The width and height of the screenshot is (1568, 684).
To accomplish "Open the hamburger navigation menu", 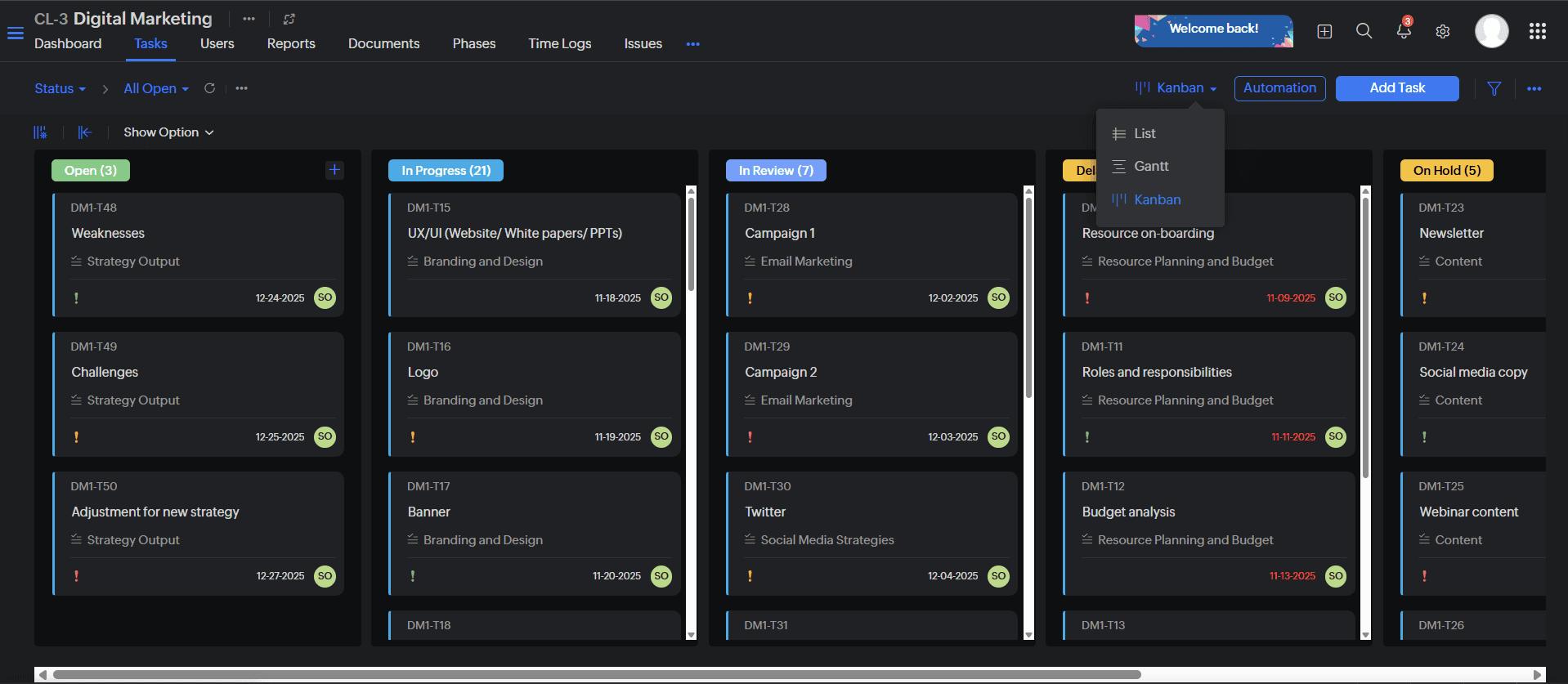I will [x=16, y=34].
